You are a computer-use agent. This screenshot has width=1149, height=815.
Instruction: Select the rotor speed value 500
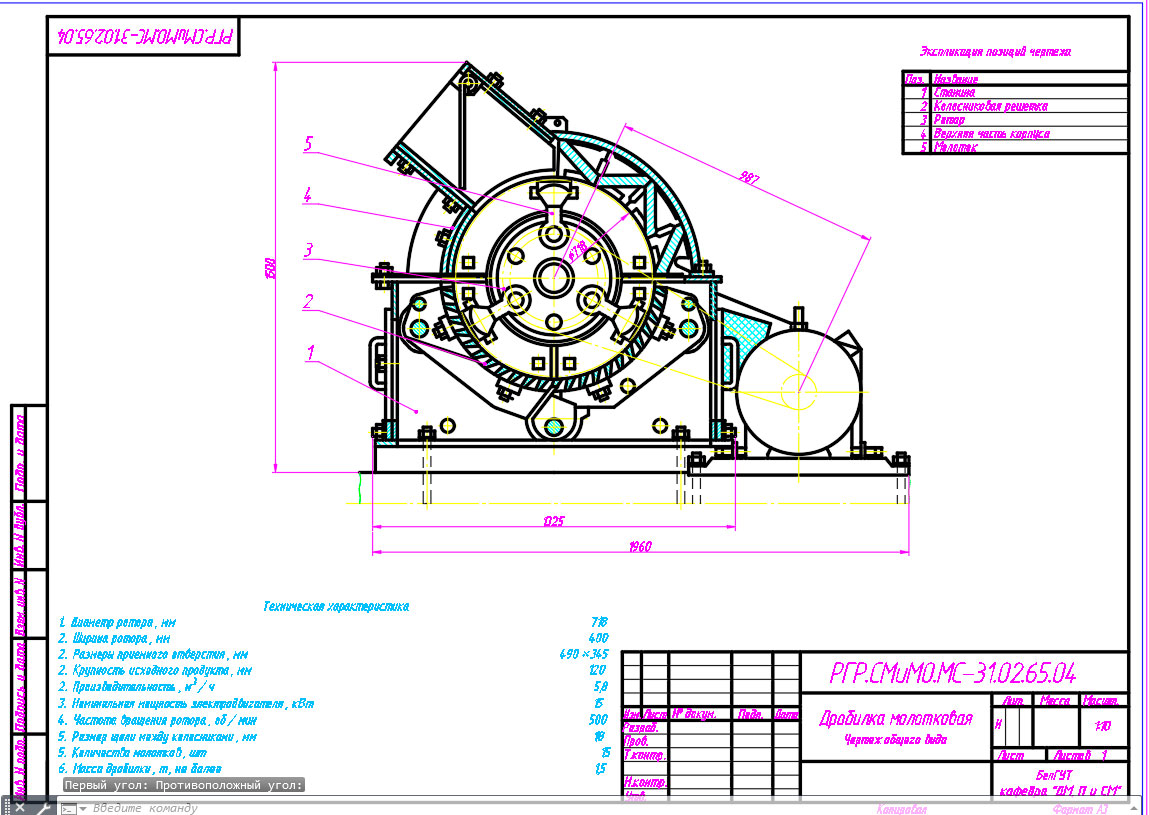pos(599,720)
